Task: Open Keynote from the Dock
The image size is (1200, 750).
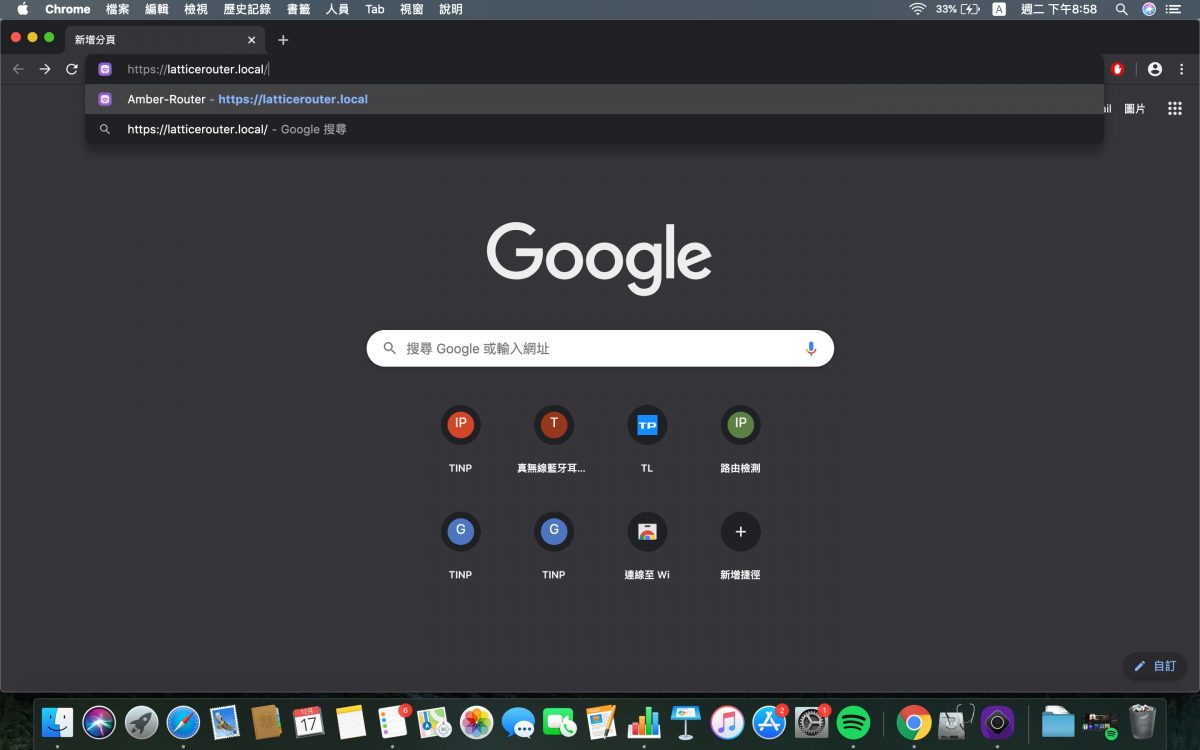Action: (x=686, y=722)
